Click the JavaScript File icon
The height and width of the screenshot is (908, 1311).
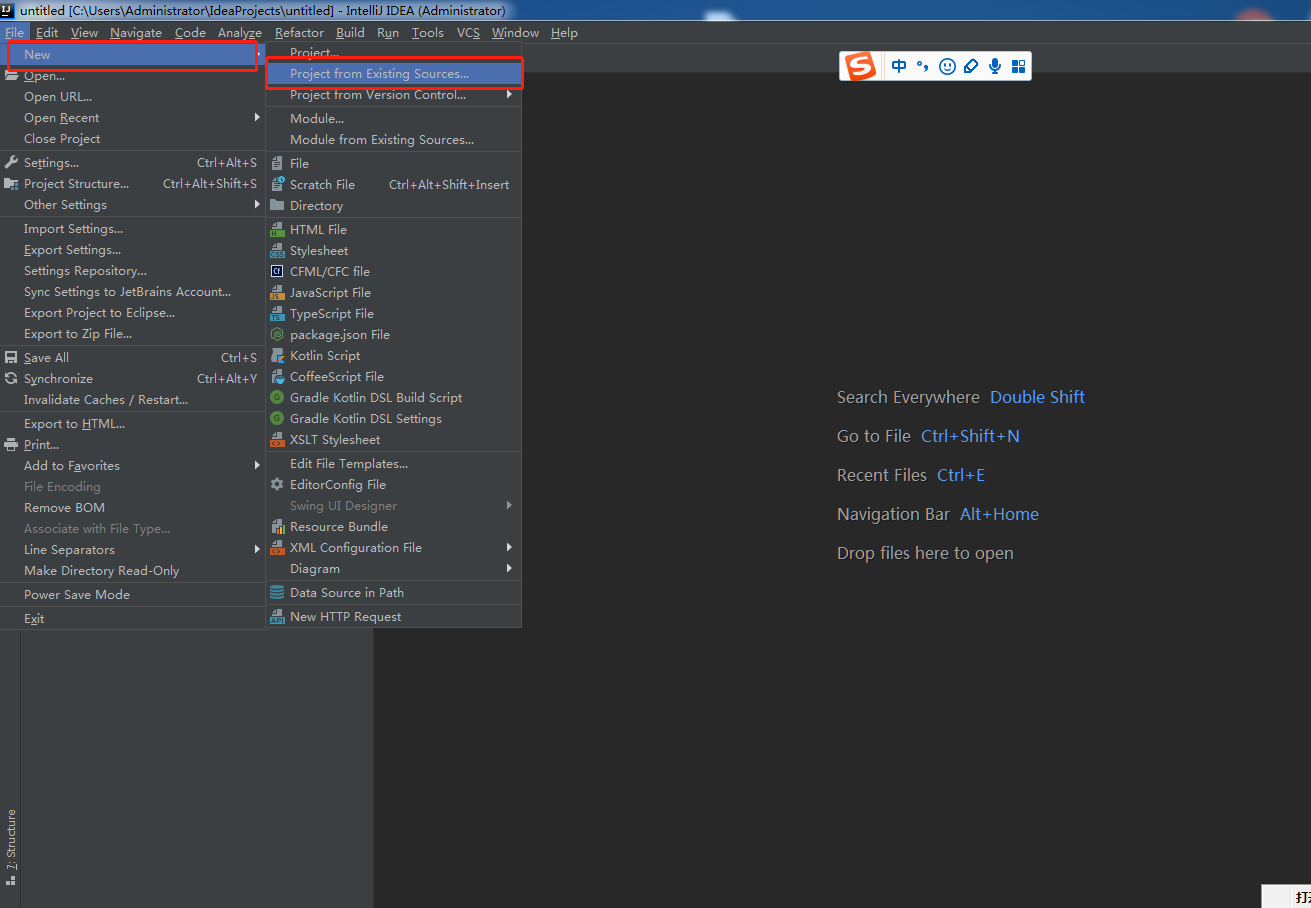pyautogui.click(x=277, y=293)
